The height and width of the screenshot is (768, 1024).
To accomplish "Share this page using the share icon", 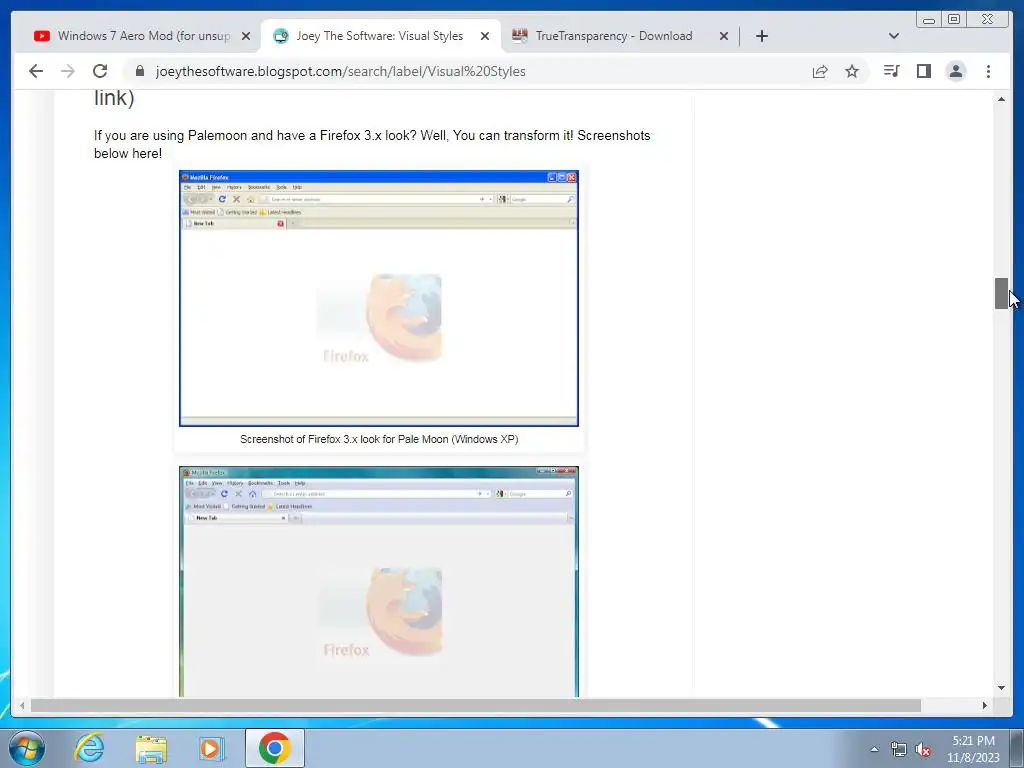I will coord(820,71).
